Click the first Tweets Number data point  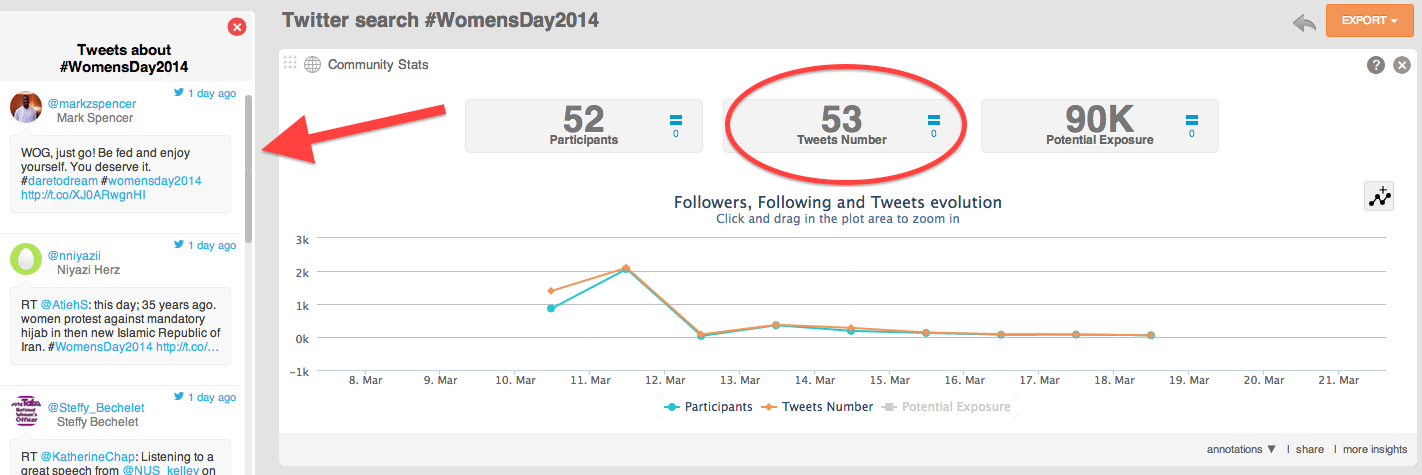(x=551, y=291)
